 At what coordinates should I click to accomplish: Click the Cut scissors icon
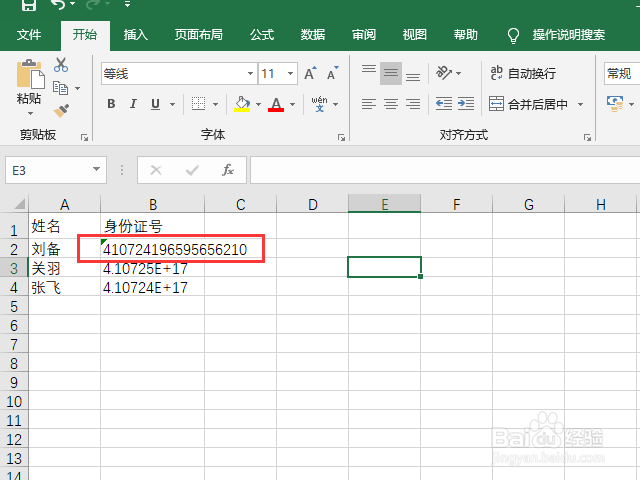(x=61, y=65)
